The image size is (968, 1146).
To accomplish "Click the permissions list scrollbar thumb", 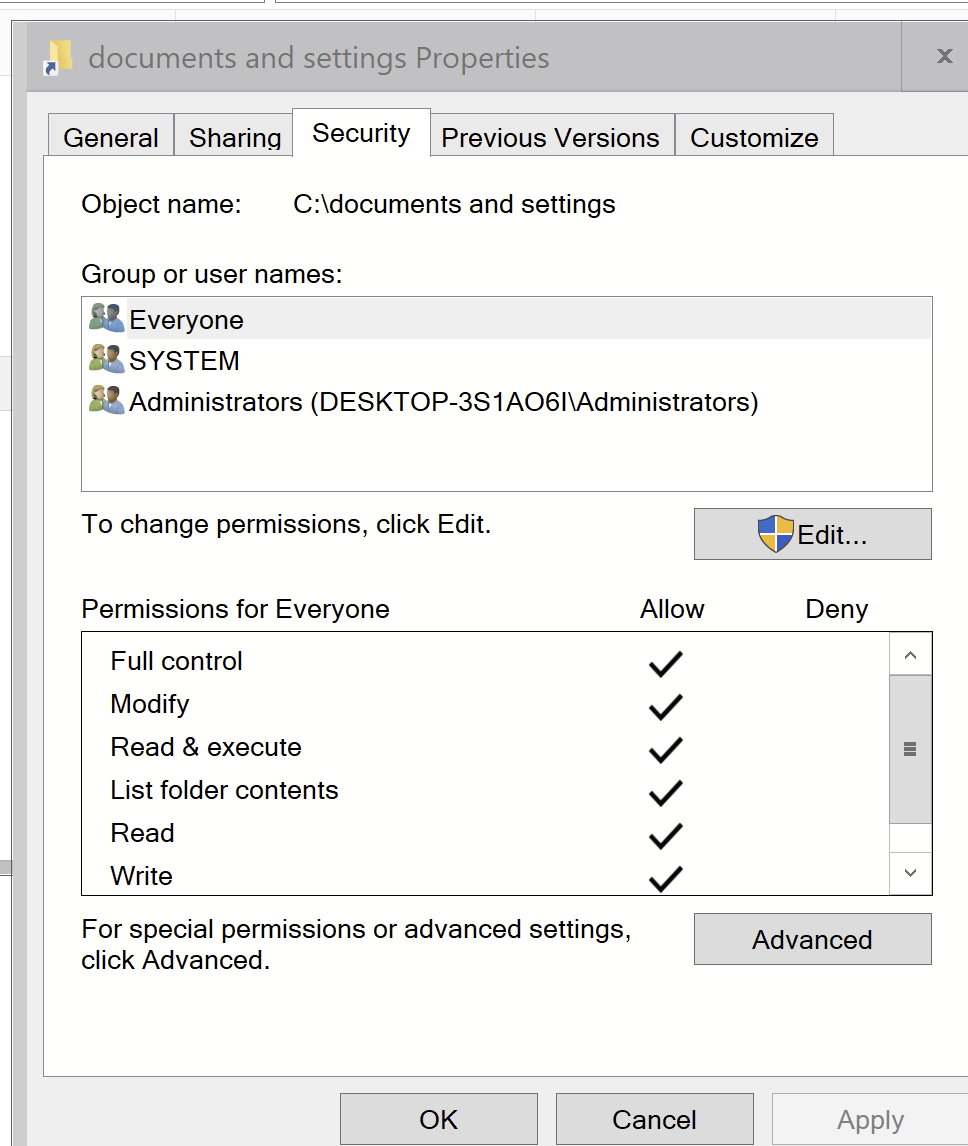I will pyautogui.click(x=910, y=748).
